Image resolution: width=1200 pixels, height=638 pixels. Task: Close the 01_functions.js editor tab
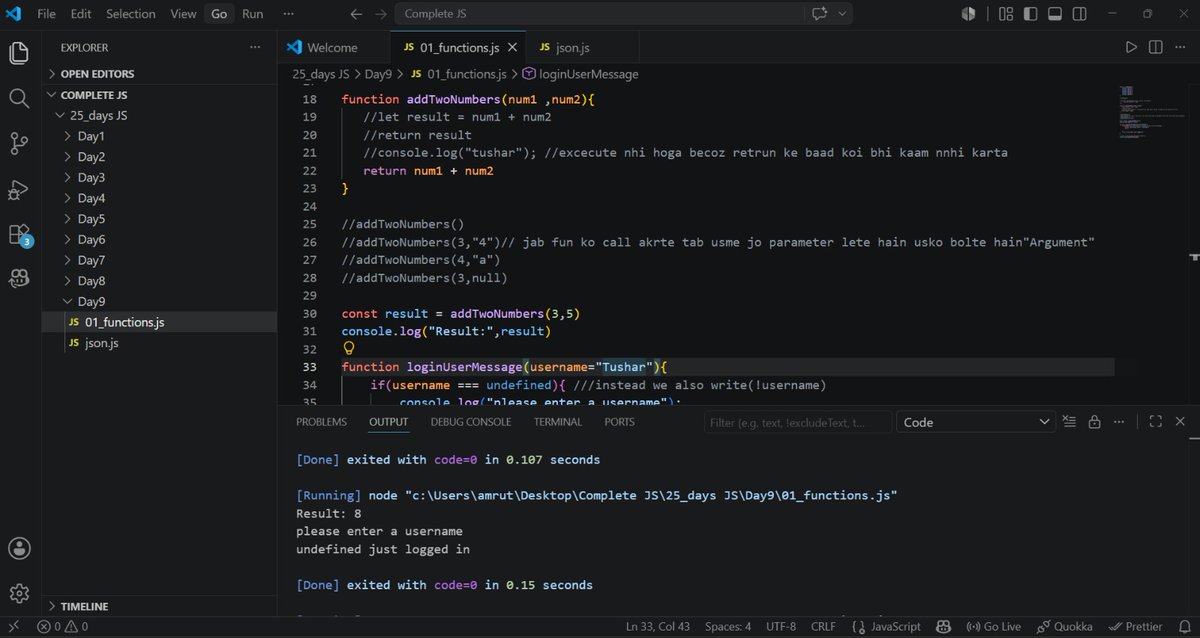[514, 48]
